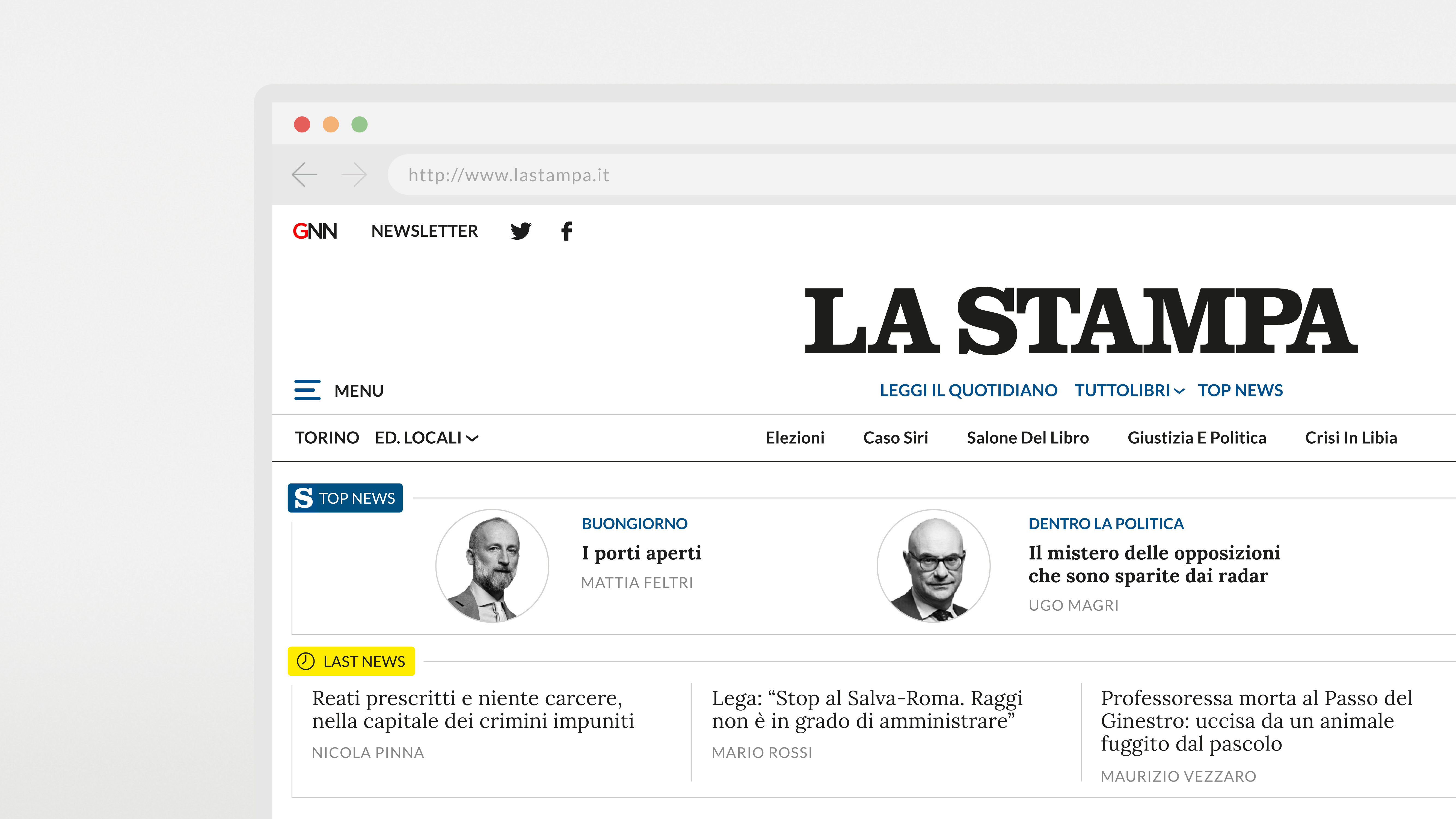Image resolution: width=1456 pixels, height=819 pixels.
Task: Click the red close window dot
Action: click(x=302, y=124)
